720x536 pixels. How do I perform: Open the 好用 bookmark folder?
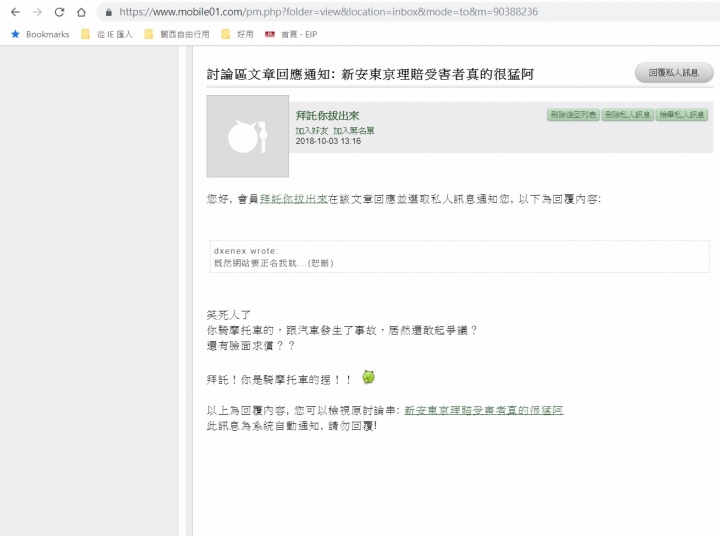[x=237, y=34]
